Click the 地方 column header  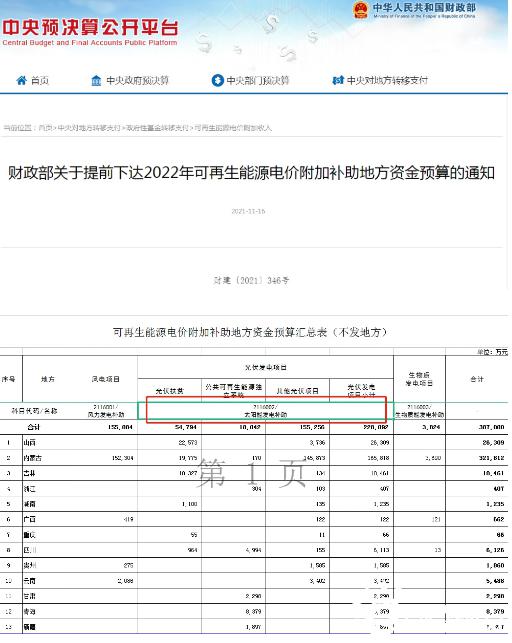click(x=48, y=379)
